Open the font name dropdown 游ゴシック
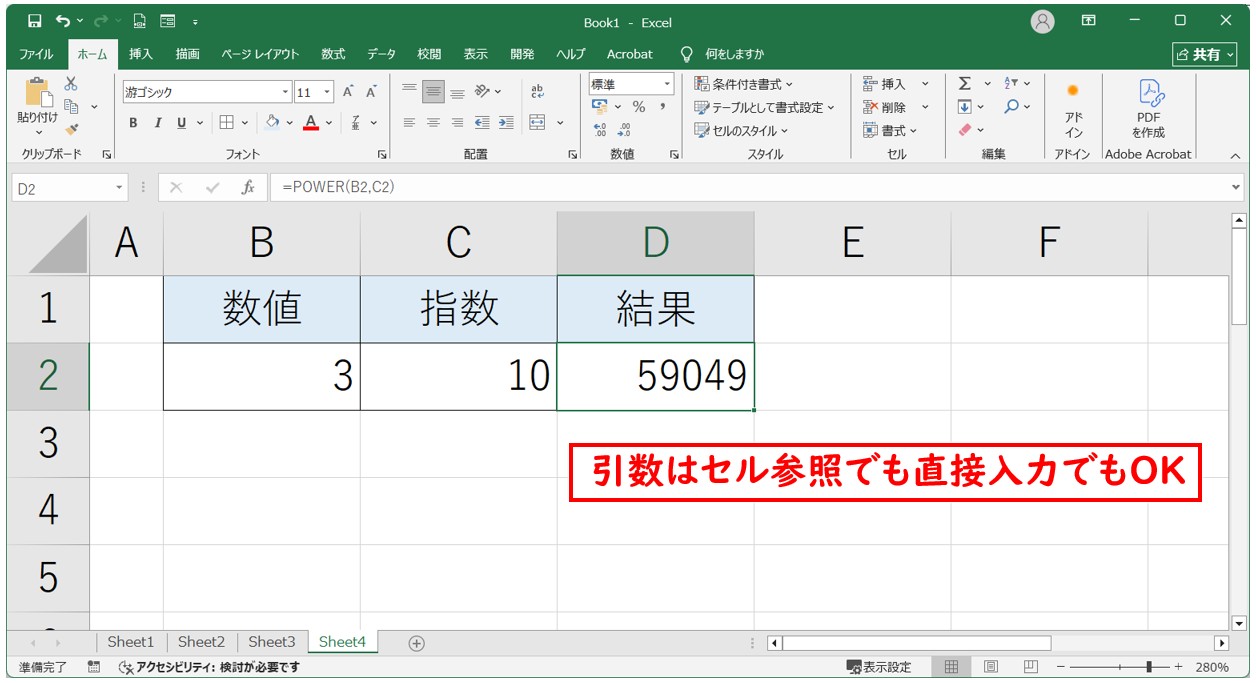The image size is (1256, 683). click(x=286, y=92)
